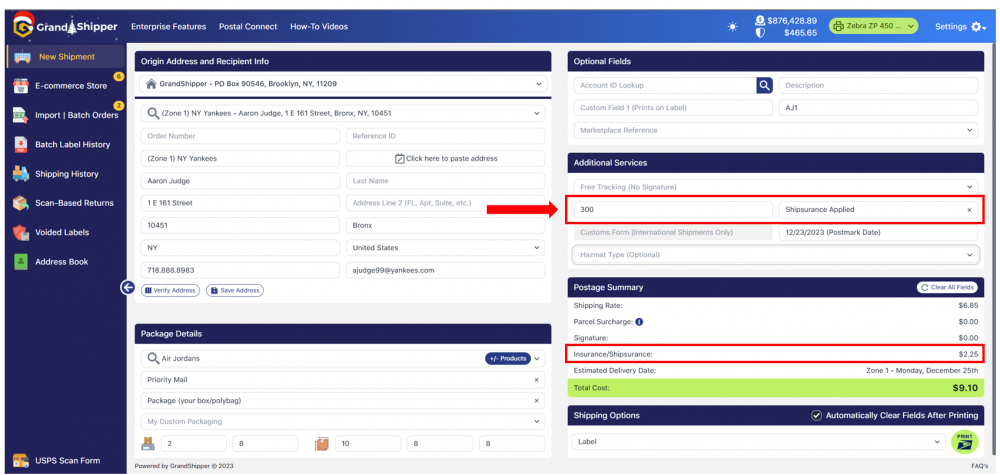Click the shield insurance balance icon
Image resolution: width=1000 pixels, height=475 pixels.
pyautogui.click(x=760, y=33)
